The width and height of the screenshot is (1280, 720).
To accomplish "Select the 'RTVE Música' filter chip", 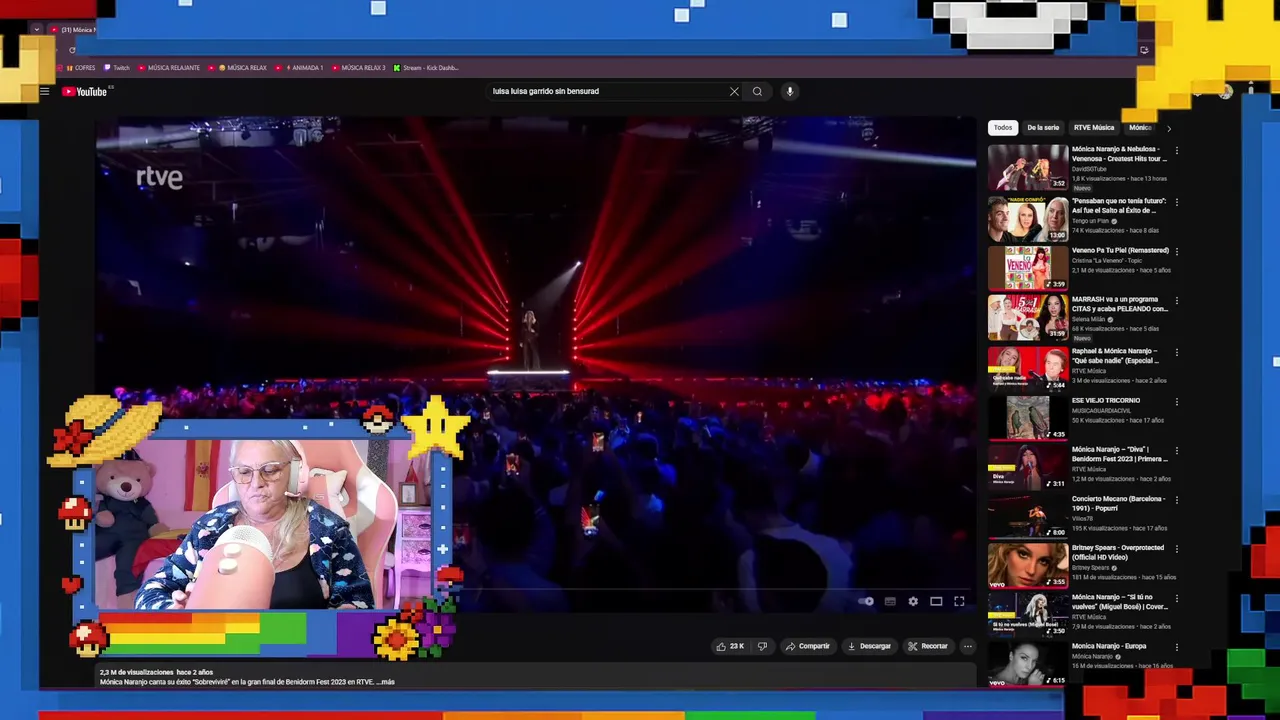I will tap(1094, 128).
